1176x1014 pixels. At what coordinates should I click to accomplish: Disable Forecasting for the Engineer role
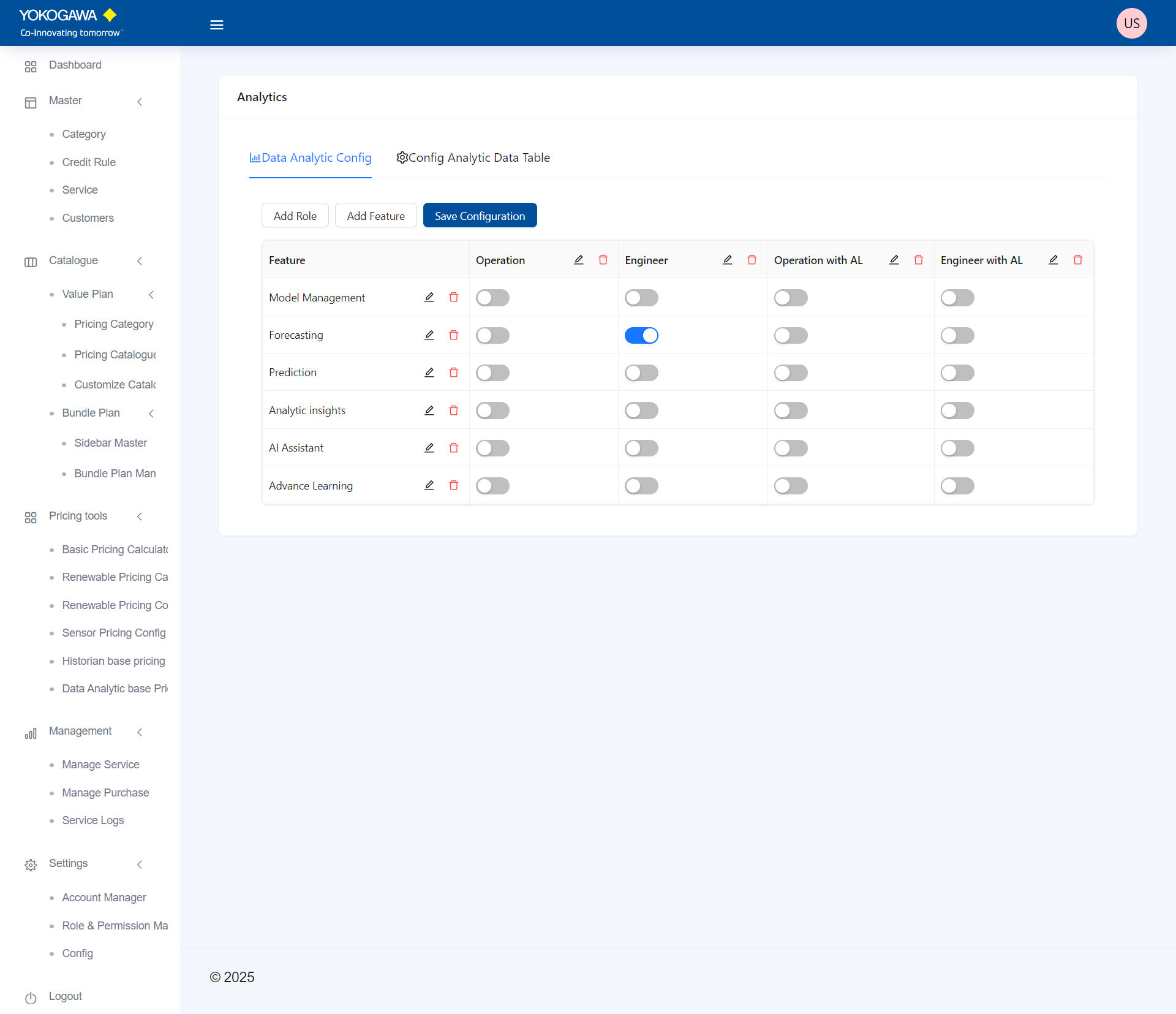pyautogui.click(x=641, y=335)
